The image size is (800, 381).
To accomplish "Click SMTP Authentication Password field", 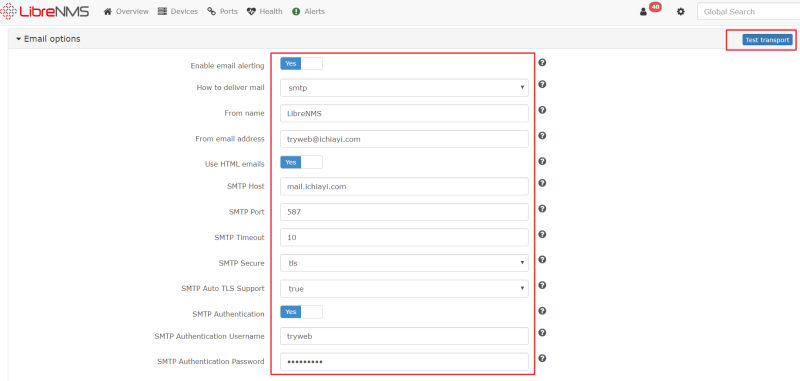I will click(404, 362).
